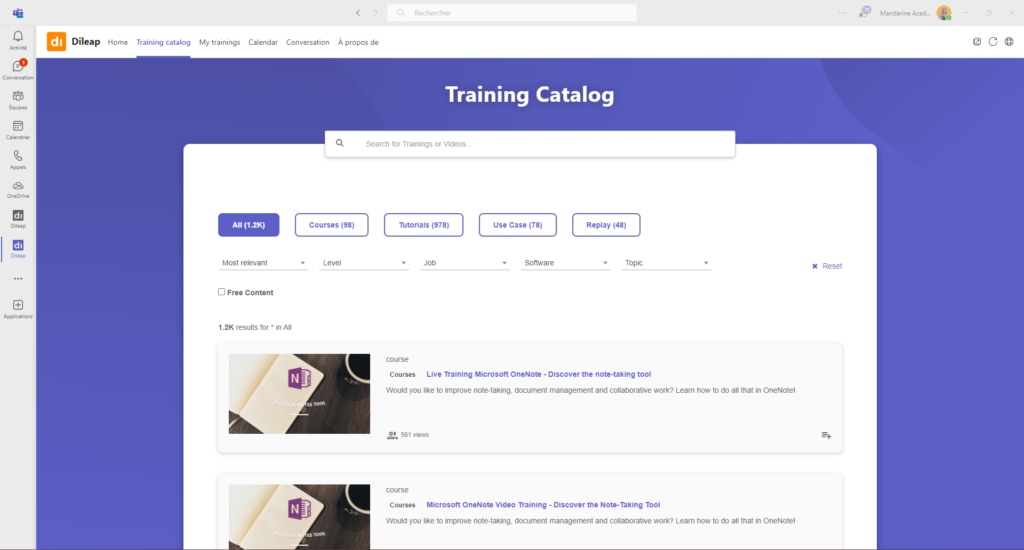The image size is (1024, 550).
Task: Go forward with the right arrow
Action: pos(376,12)
